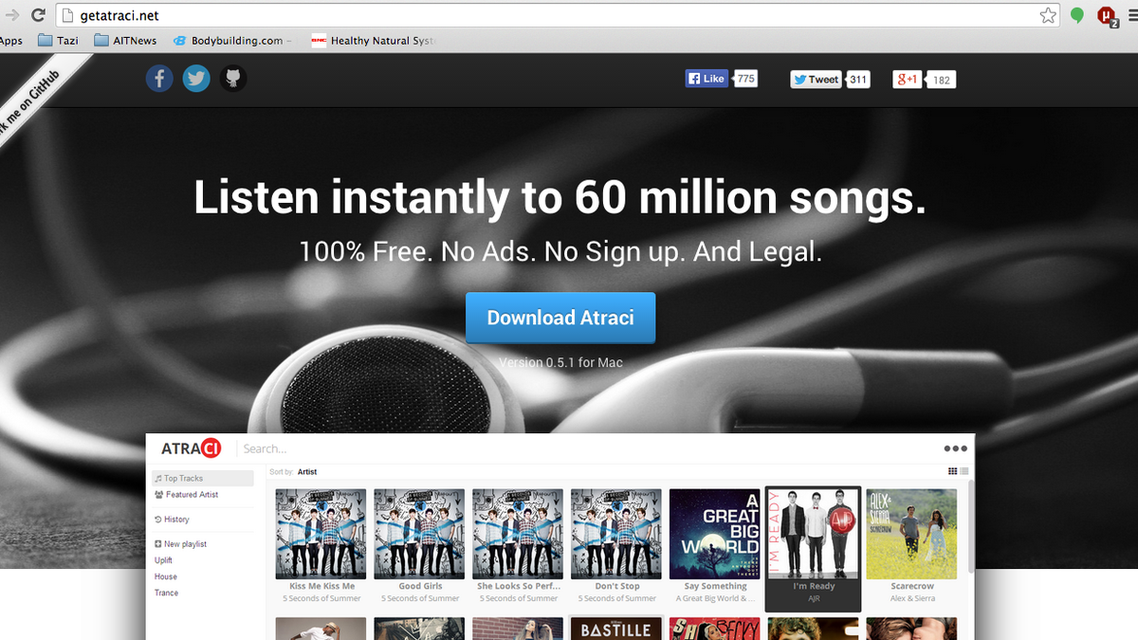1138x640 pixels.
Task: Focus the getatraci.net address bar
Action: pos(557,15)
